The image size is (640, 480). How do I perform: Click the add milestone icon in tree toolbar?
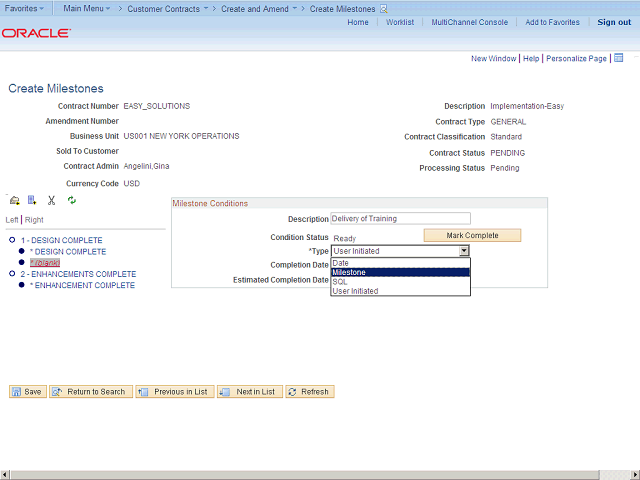[x=15, y=200]
